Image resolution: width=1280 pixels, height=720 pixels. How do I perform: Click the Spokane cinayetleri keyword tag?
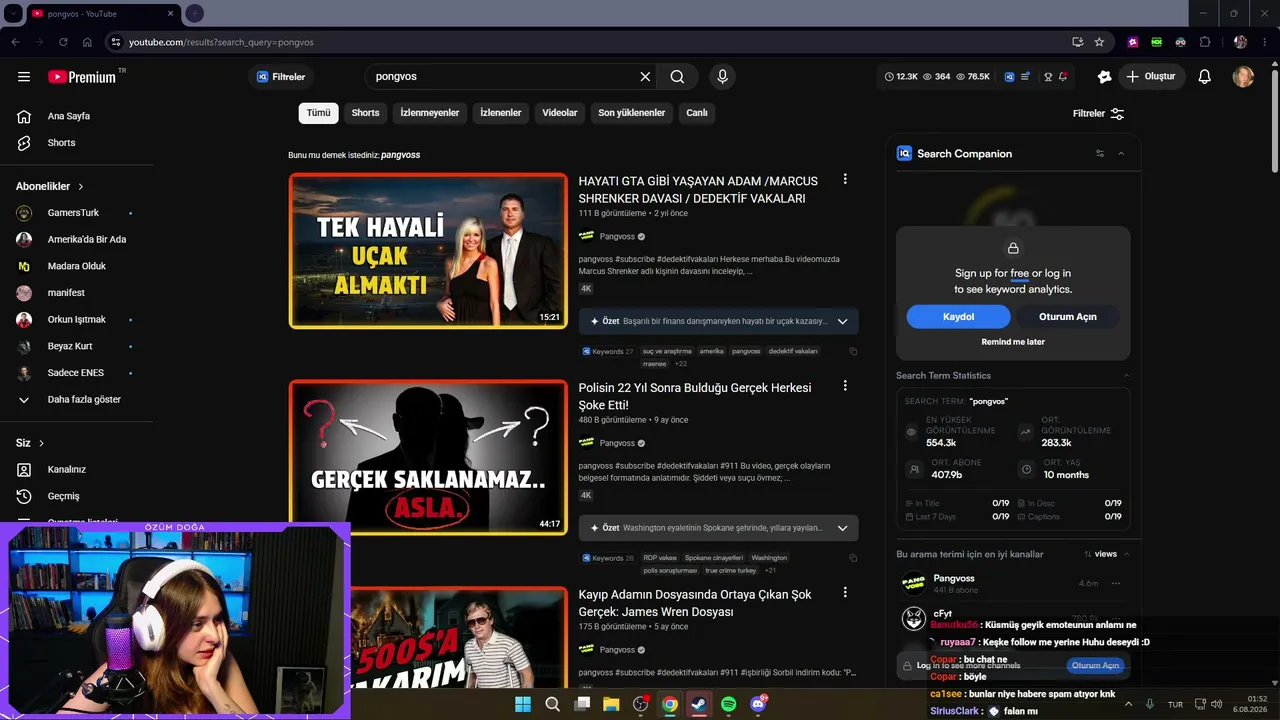714,558
